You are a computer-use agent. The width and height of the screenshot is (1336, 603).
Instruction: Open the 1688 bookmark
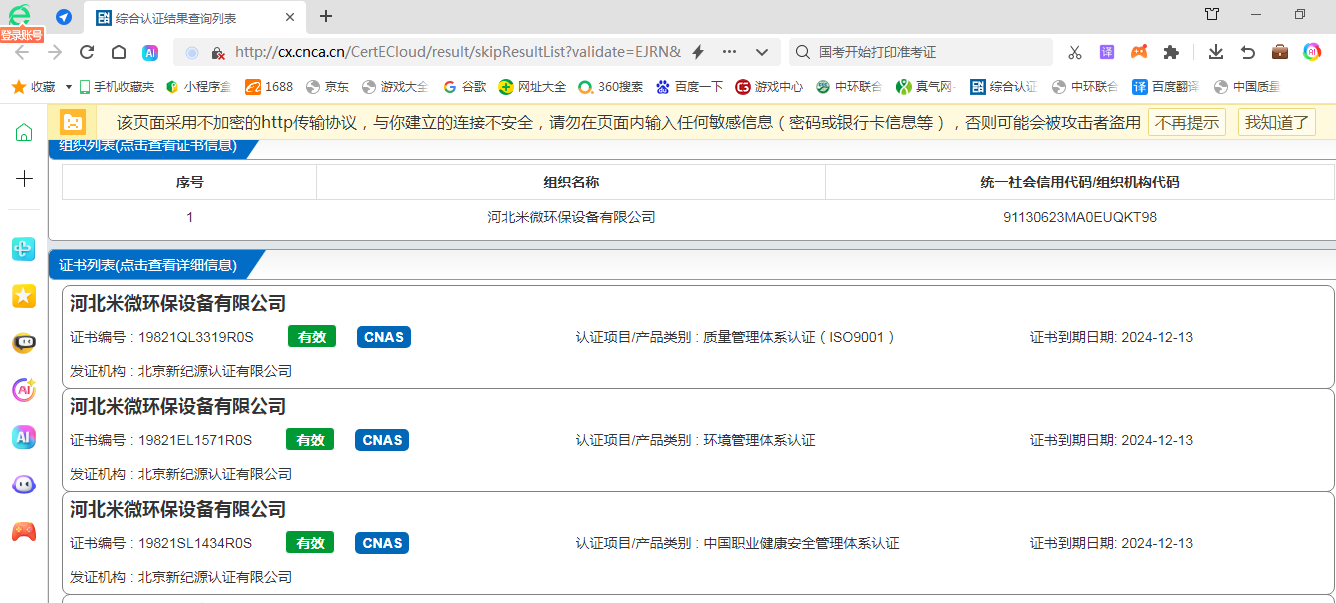click(x=269, y=87)
